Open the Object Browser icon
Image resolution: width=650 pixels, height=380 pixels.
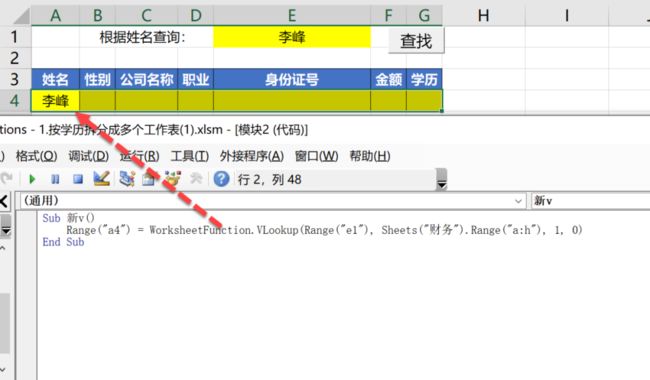pos(172,179)
